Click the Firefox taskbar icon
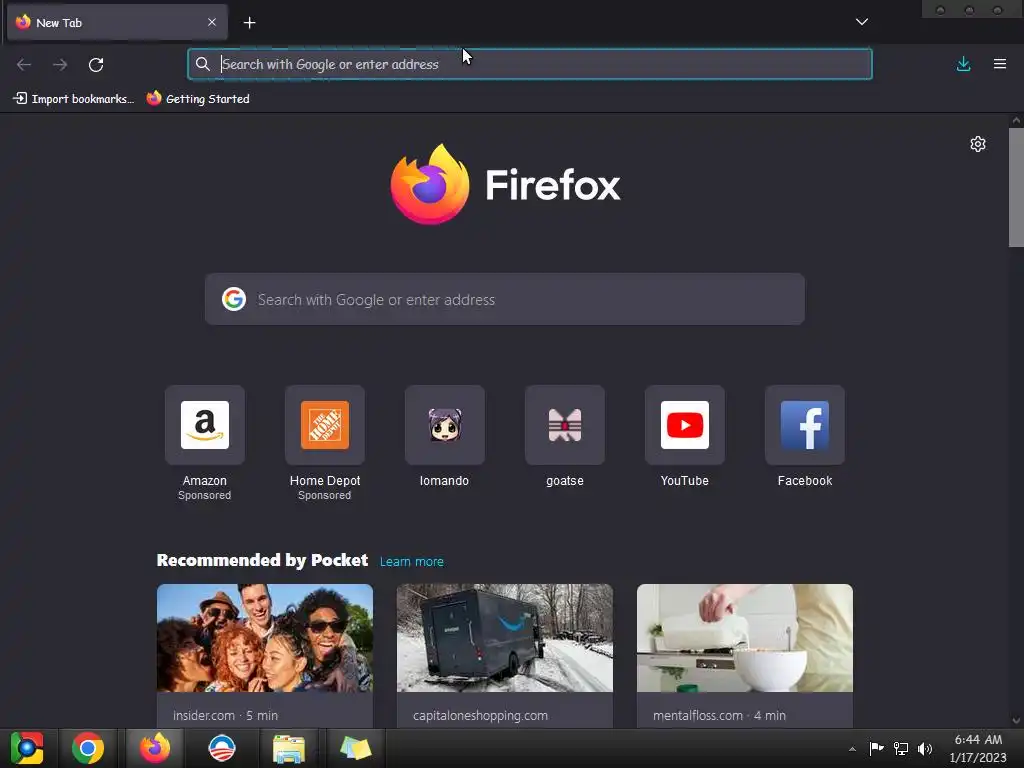The height and width of the screenshot is (768, 1024). tap(155, 748)
